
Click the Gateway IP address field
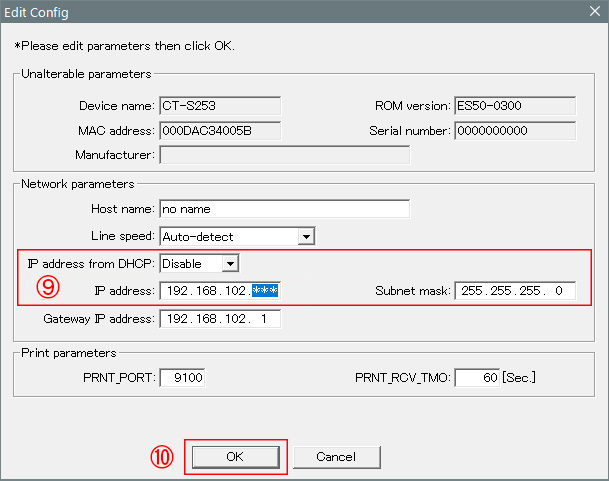coord(220,319)
